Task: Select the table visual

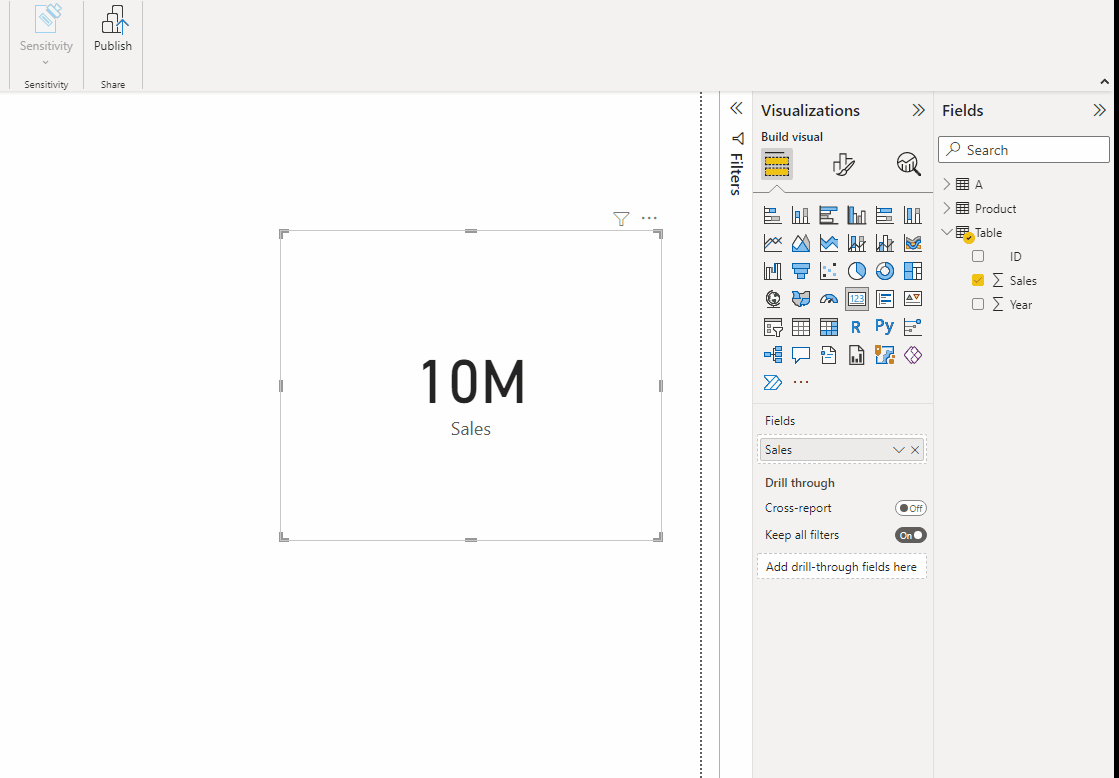Action: pos(801,327)
